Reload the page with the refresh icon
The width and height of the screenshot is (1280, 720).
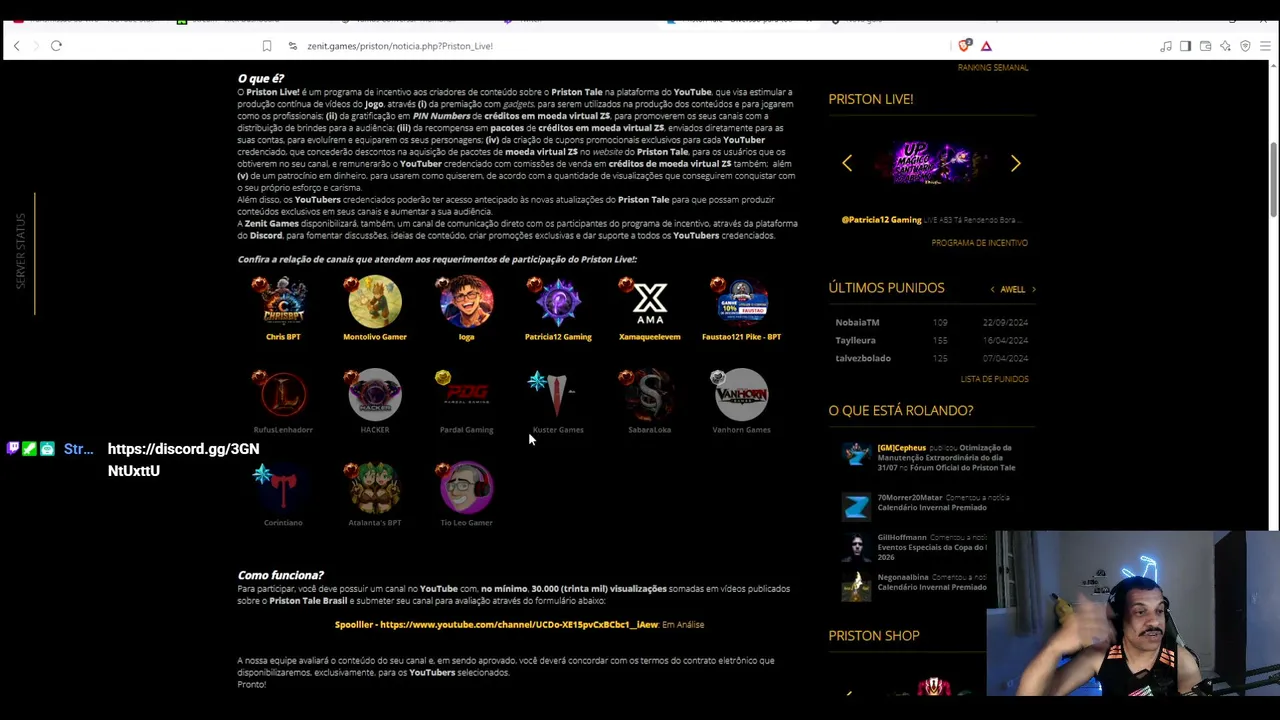(x=56, y=46)
